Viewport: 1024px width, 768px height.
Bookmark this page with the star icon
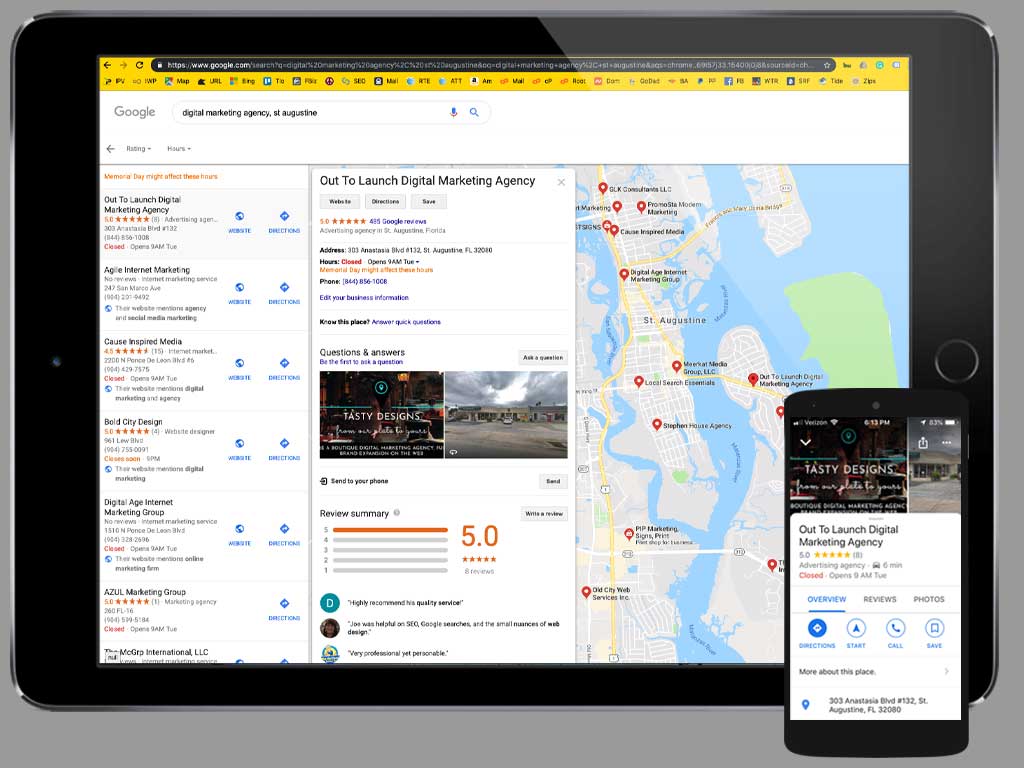pyautogui.click(x=827, y=65)
